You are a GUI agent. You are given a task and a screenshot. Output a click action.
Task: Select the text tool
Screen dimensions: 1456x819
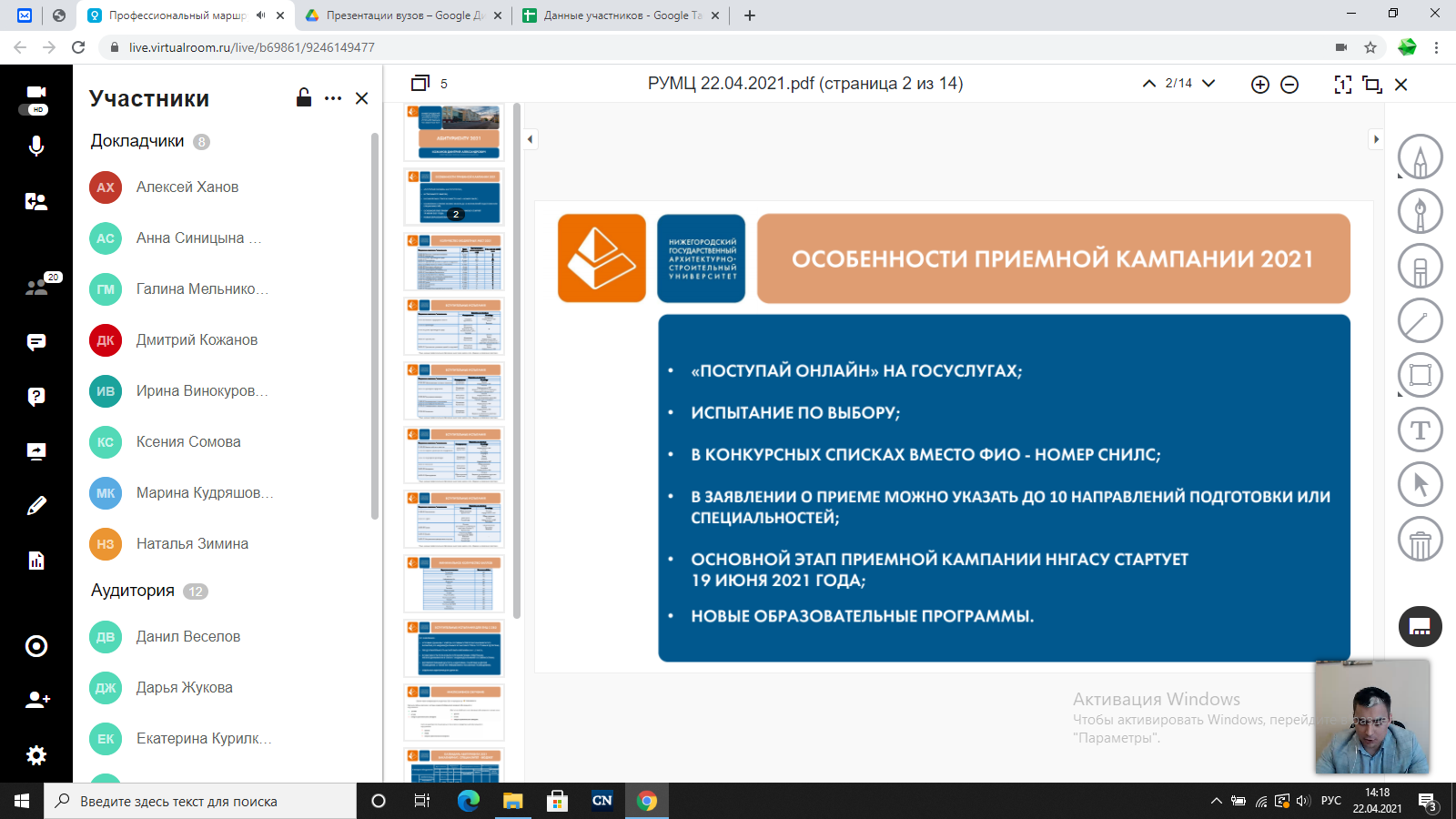tap(1421, 430)
